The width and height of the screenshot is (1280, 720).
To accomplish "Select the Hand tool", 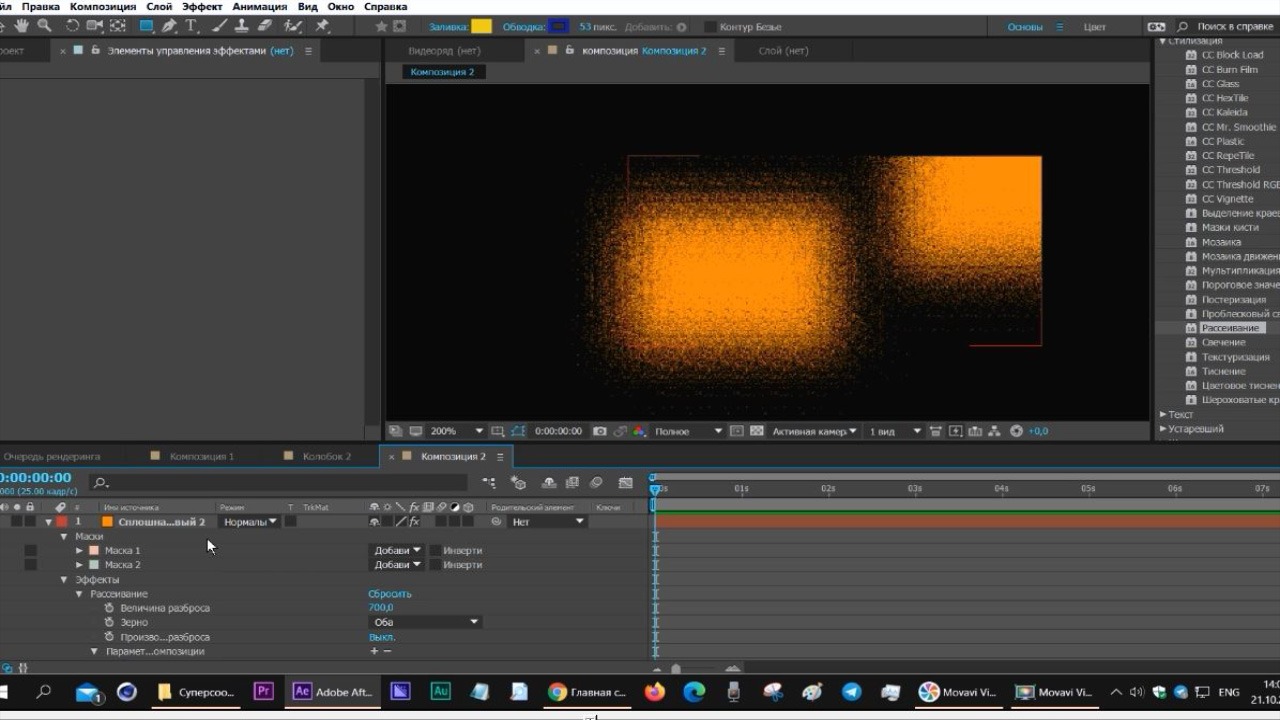I will tap(21, 24).
